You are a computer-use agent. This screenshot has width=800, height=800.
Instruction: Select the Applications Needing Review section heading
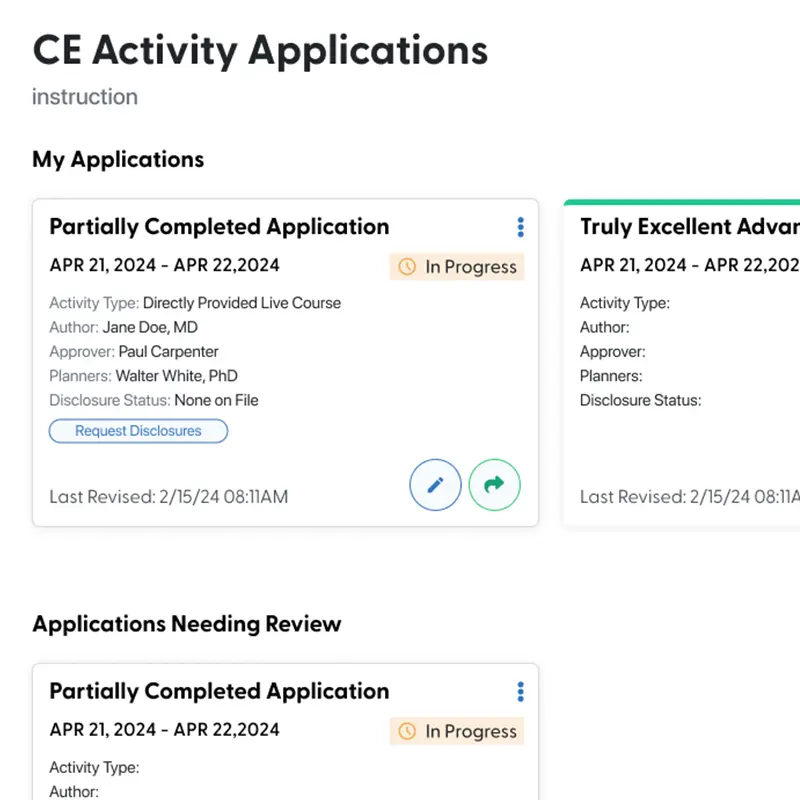tap(187, 624)
